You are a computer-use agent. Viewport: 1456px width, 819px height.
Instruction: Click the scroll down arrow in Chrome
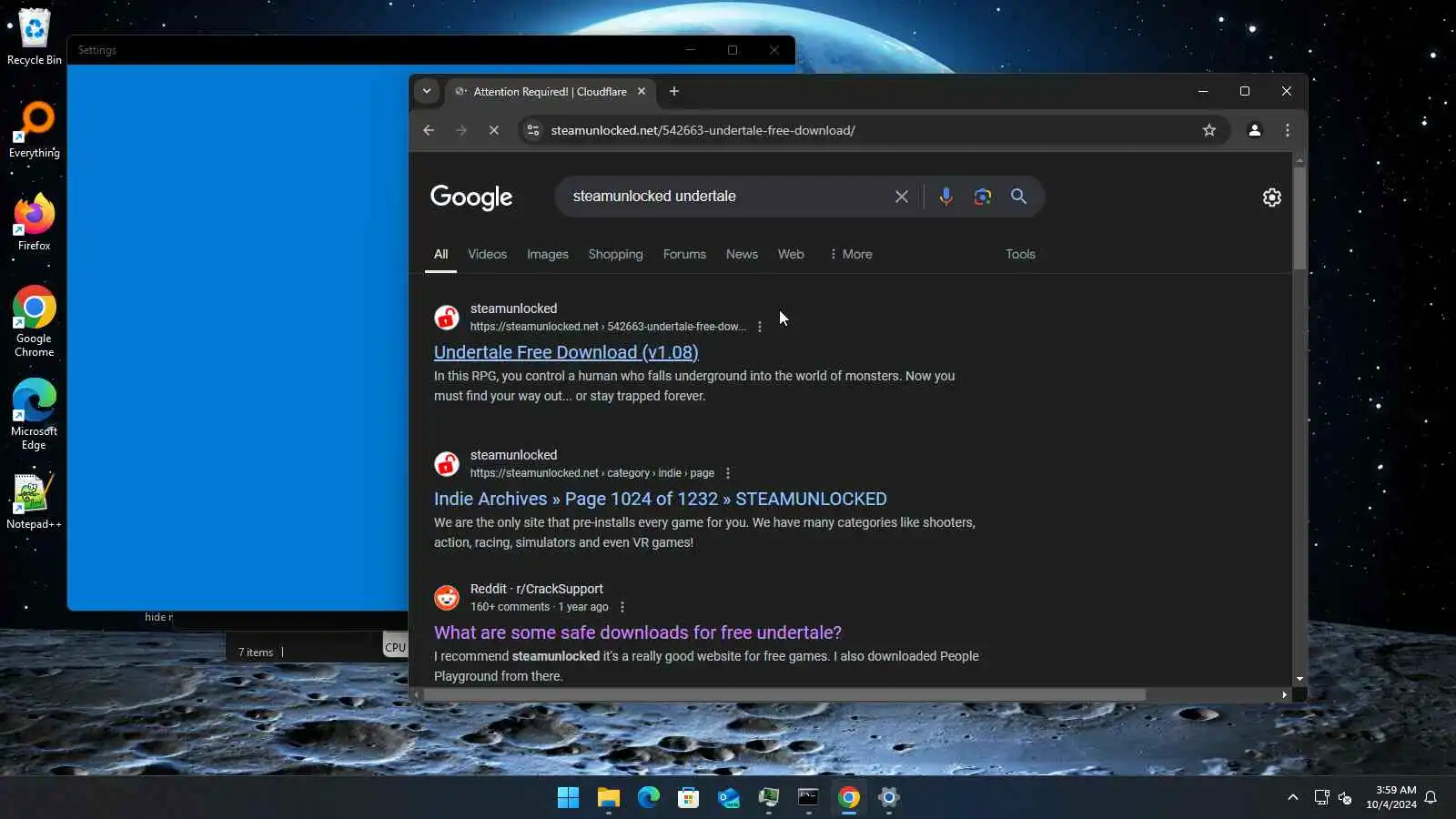tap(1299, 679)
